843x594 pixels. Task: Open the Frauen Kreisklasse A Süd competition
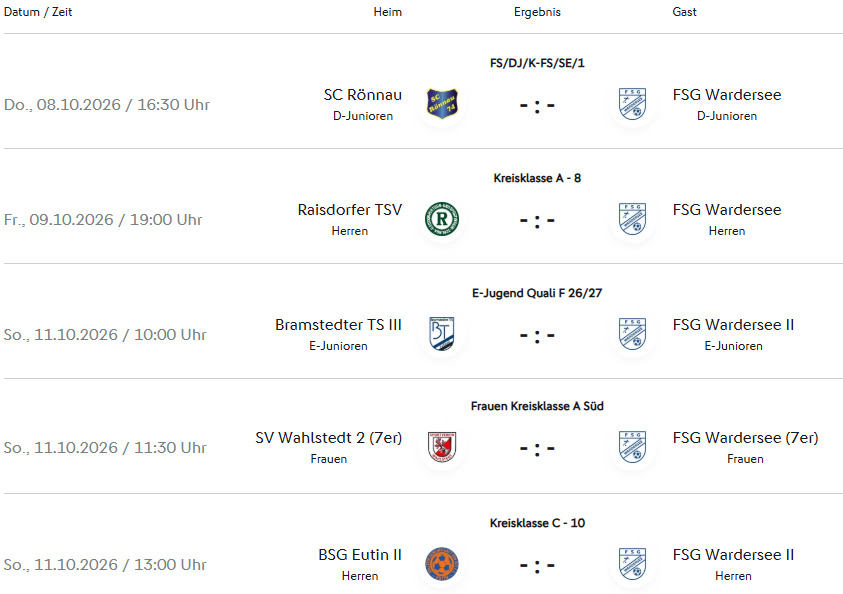click(537, 406)
